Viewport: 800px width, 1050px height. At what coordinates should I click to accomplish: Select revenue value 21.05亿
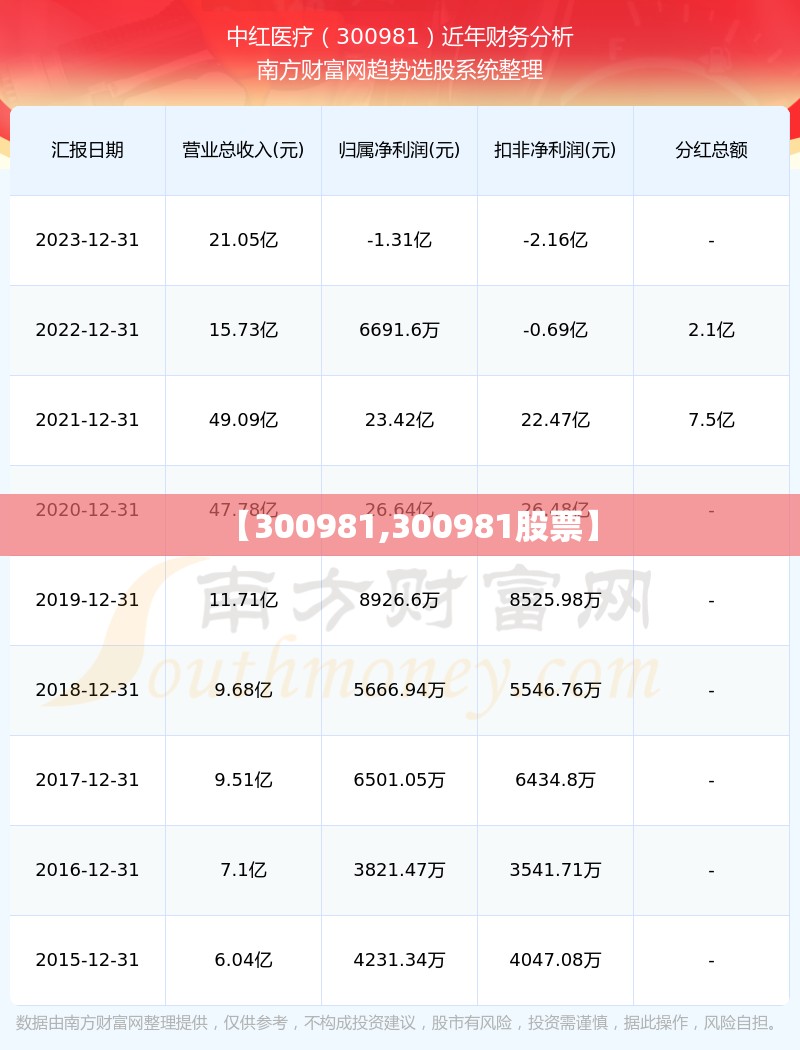coord(244,240)
